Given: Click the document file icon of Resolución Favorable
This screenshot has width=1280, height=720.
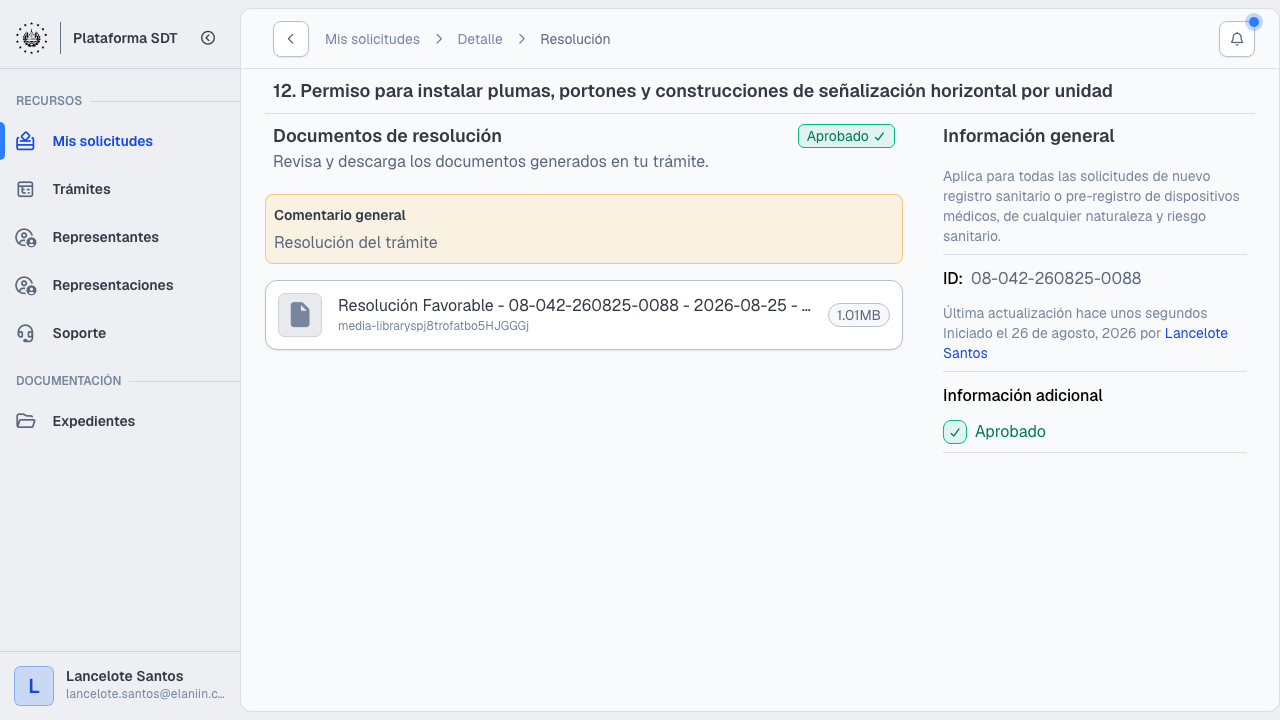Looking at the screenshot, I should click(x=300, y=315).
